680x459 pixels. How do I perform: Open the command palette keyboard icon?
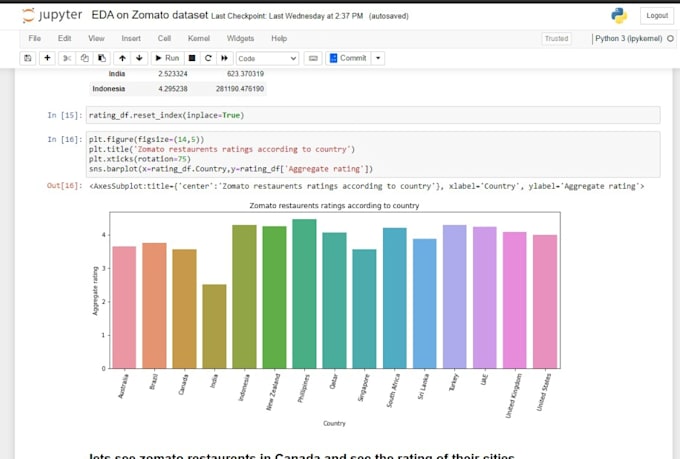(x=313, y=58)
